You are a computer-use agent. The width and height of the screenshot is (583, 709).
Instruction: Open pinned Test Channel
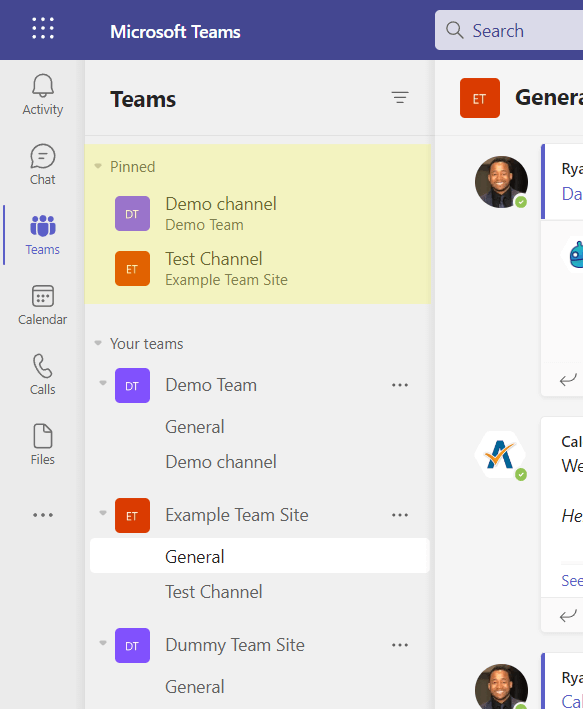258,269
